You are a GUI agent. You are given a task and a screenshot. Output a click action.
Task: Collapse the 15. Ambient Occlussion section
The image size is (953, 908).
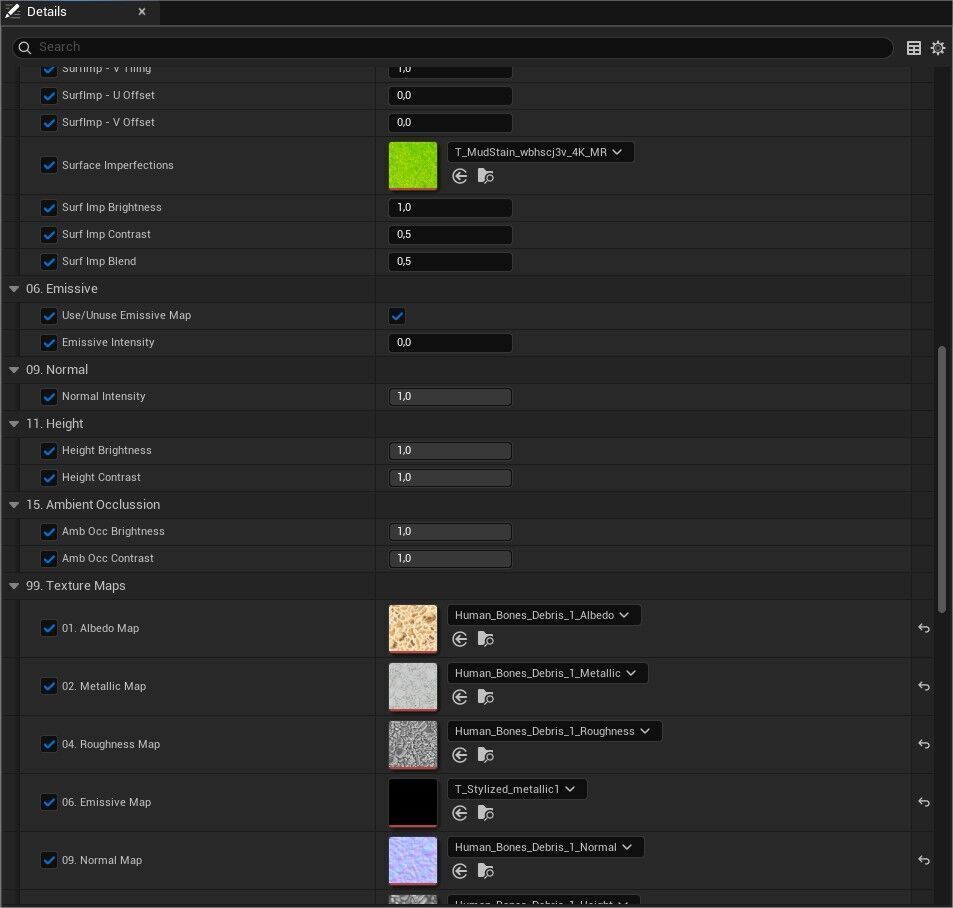pyautogui.click(x=14, y=505)
